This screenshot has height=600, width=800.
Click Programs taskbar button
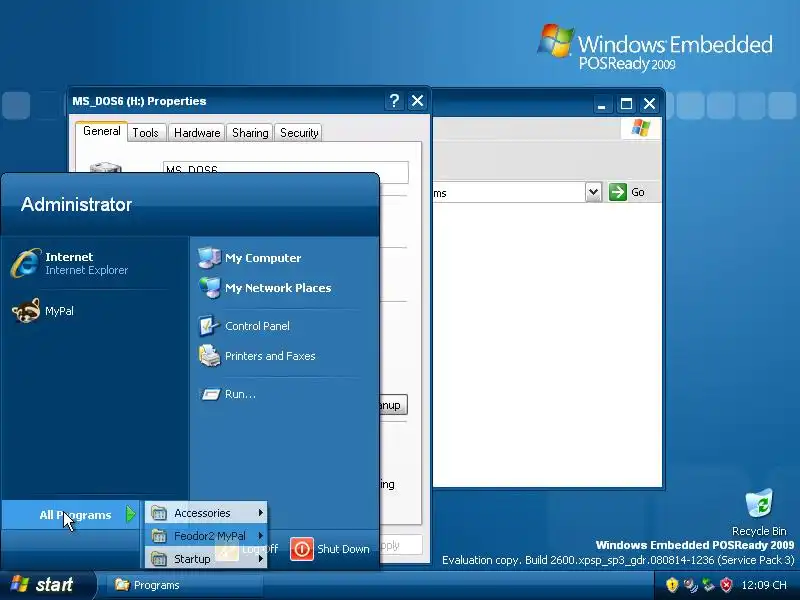[x=184, y=585]
